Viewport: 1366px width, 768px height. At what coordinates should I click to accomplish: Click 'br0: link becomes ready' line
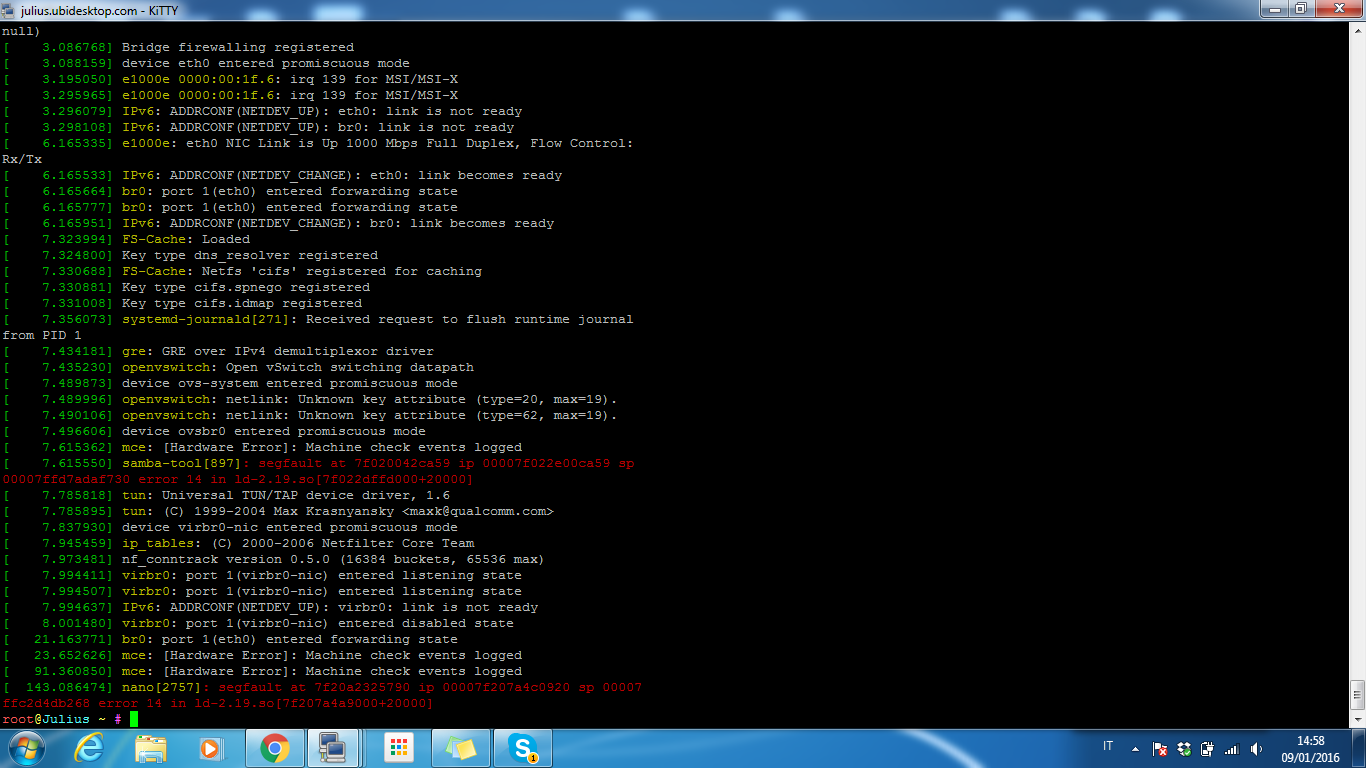point(278,223)
